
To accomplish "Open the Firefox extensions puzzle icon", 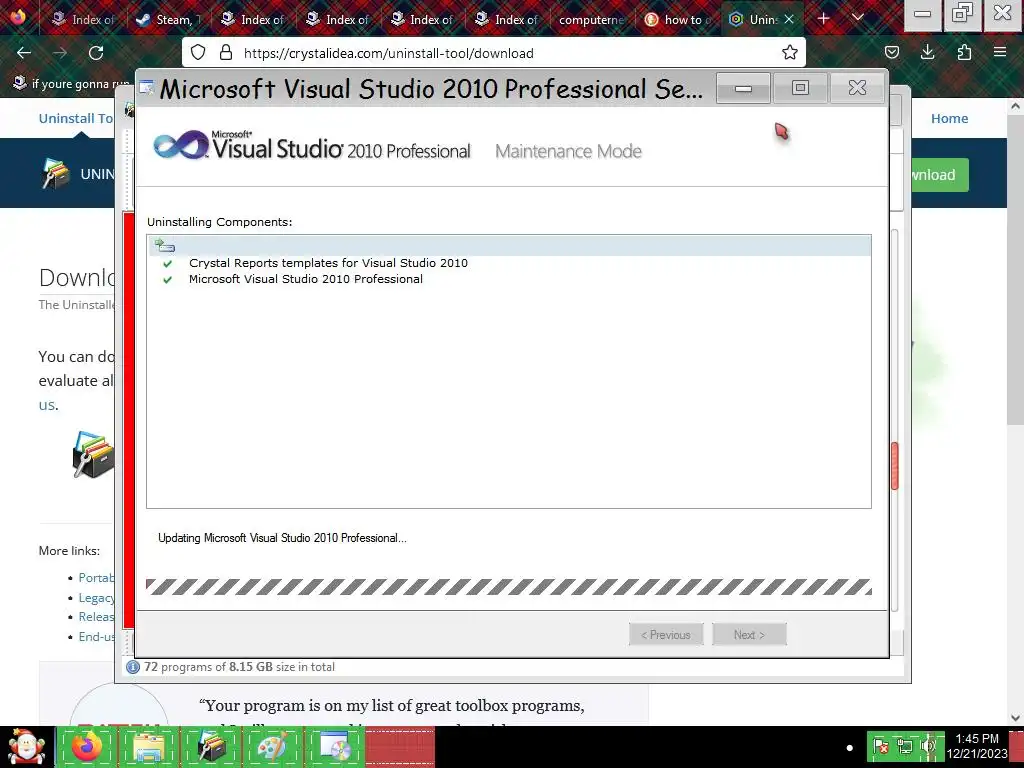I will coord(964,53).
